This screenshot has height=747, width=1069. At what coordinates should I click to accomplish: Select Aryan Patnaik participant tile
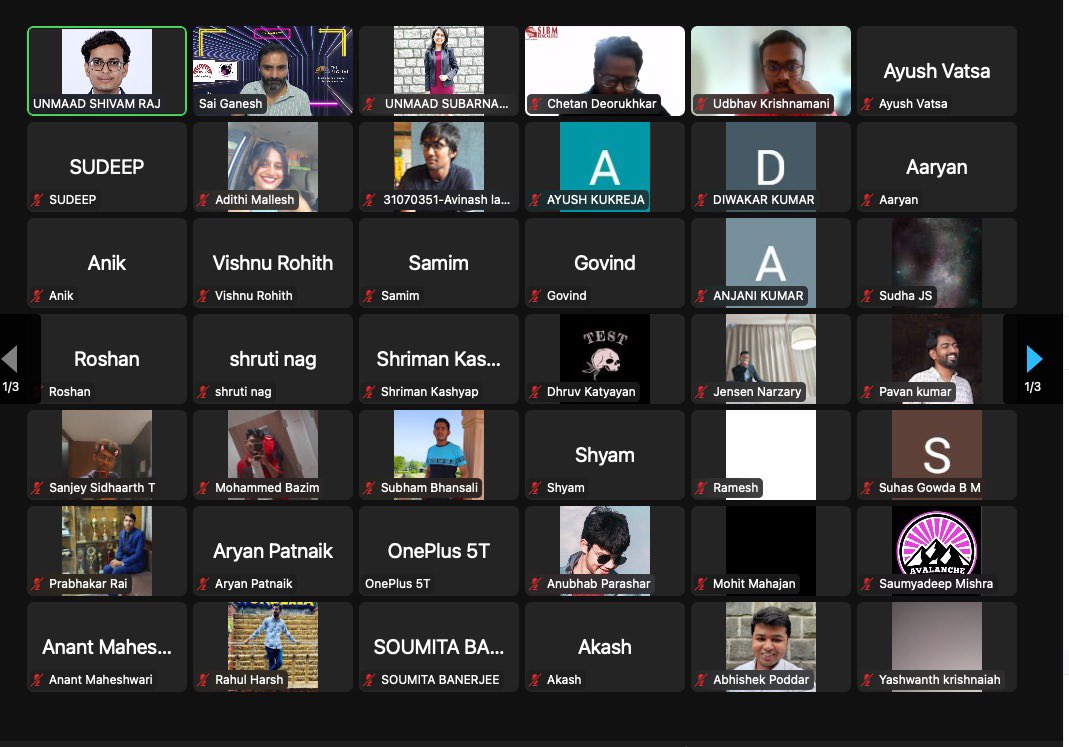coord(273,551)
